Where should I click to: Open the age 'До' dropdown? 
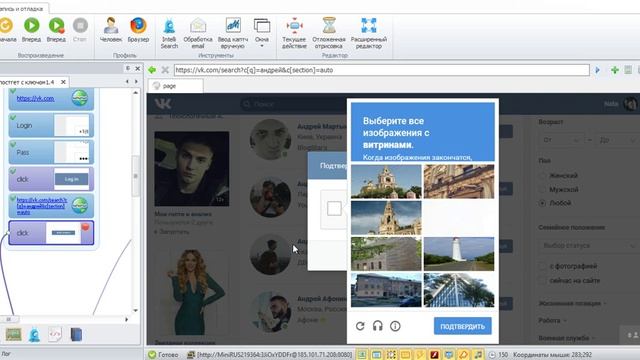[x=617, y=140]
